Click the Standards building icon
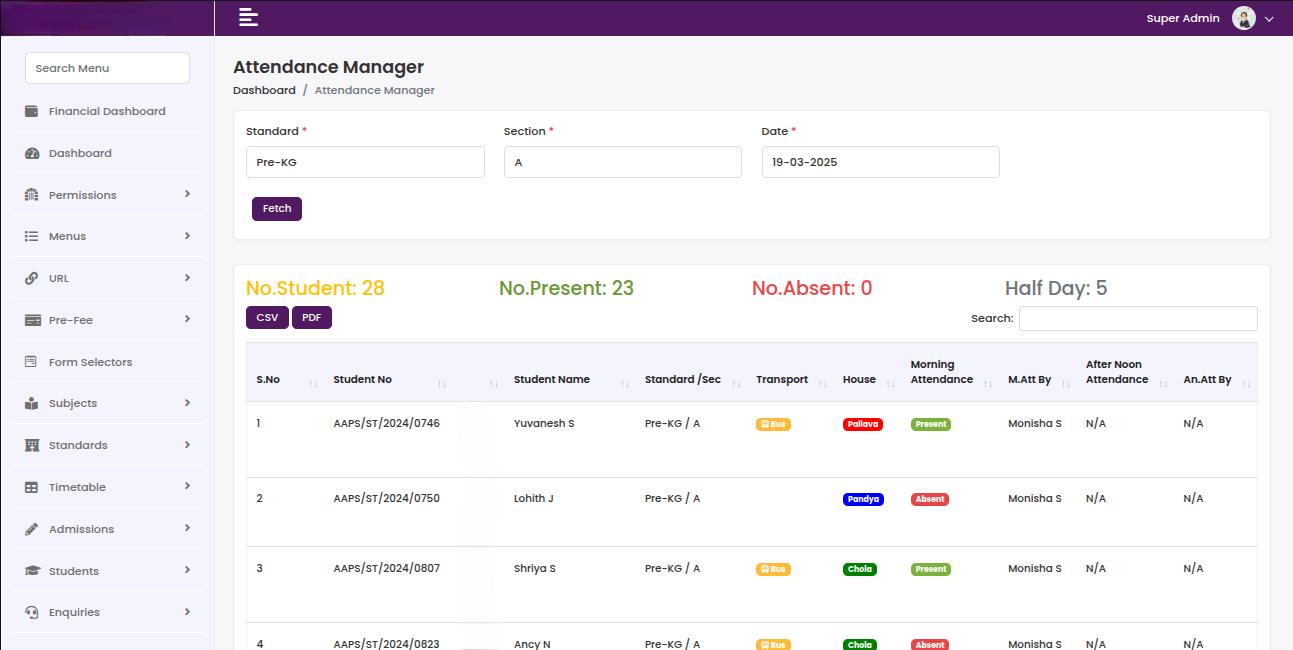This screenshot has width=1293, height=650. pos(31,445)
